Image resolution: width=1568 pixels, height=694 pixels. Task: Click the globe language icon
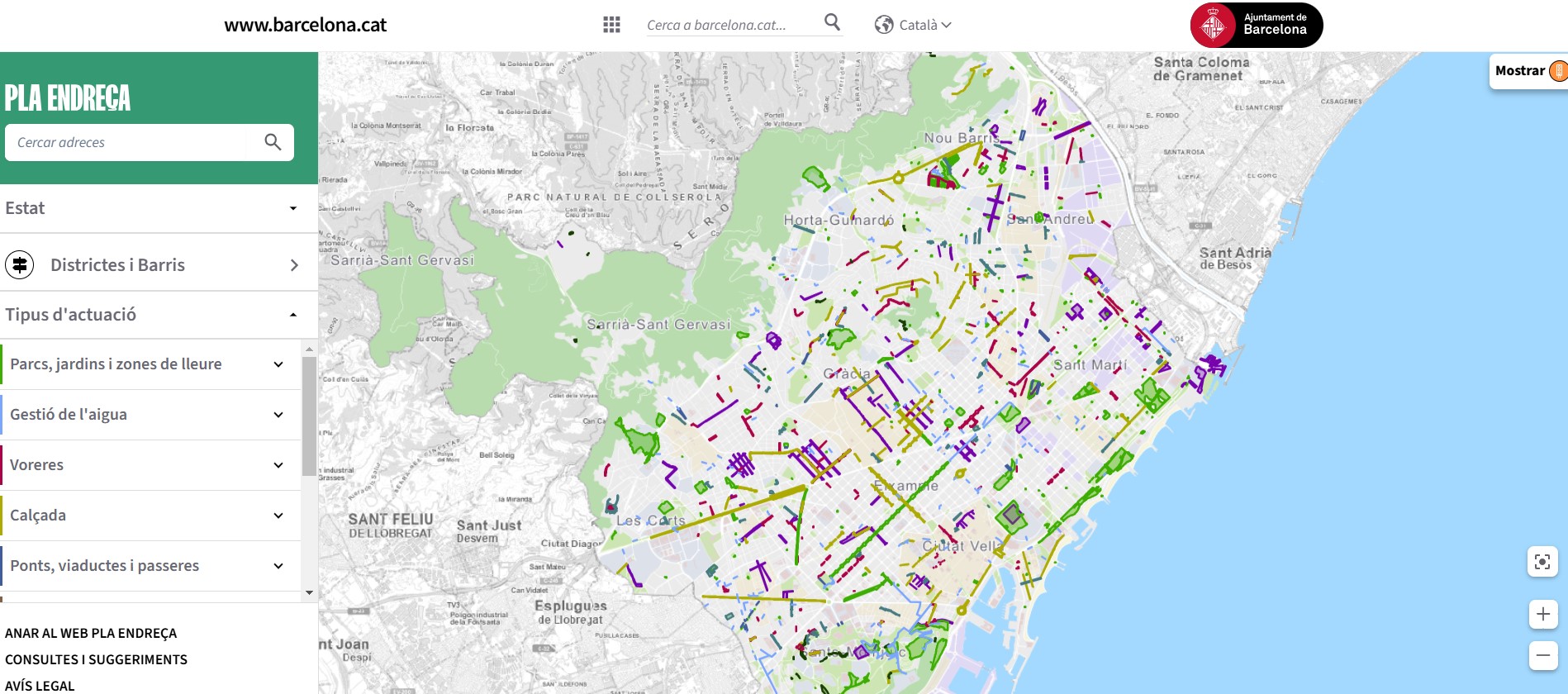(884, 25)
